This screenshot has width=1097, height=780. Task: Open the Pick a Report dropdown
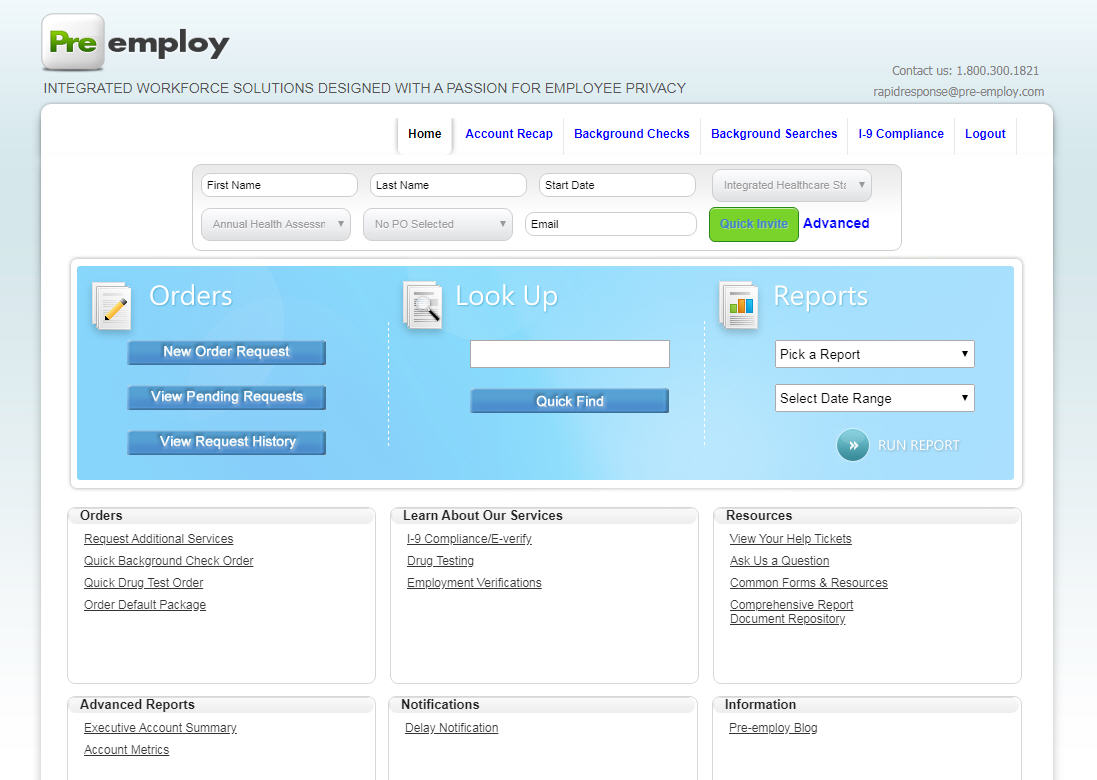point(874,354)
